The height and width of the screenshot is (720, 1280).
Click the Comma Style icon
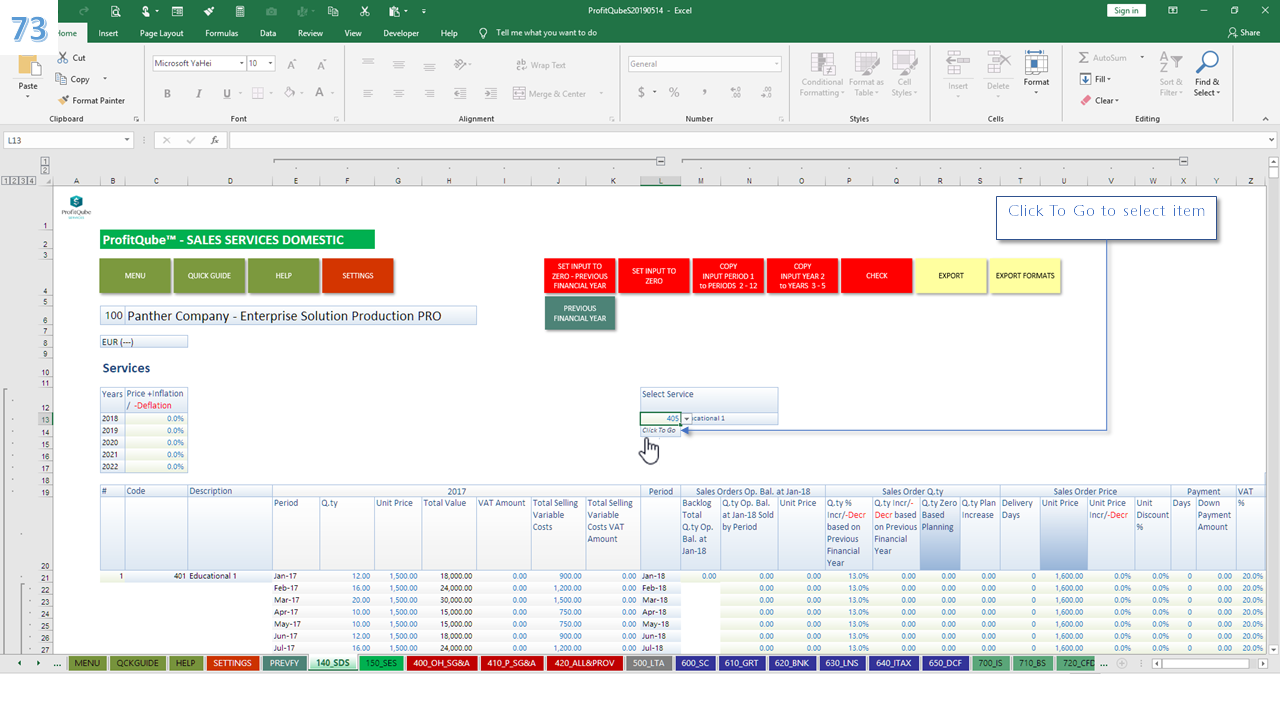click(x=703, y=92)
